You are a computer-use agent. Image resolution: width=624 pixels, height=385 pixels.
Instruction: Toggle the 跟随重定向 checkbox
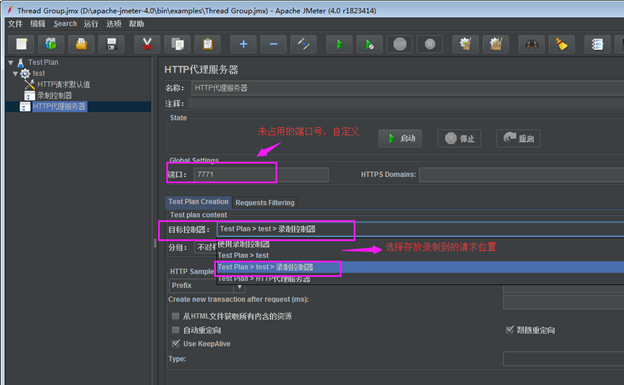[x=509, y=330]
